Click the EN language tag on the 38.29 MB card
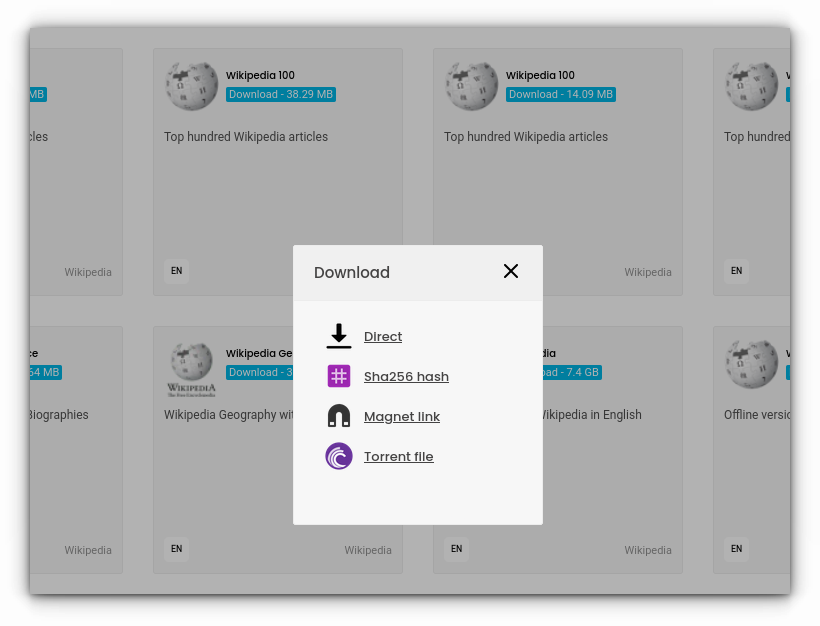This screenshot has width=820, height=626. click(x=177, y=271)
